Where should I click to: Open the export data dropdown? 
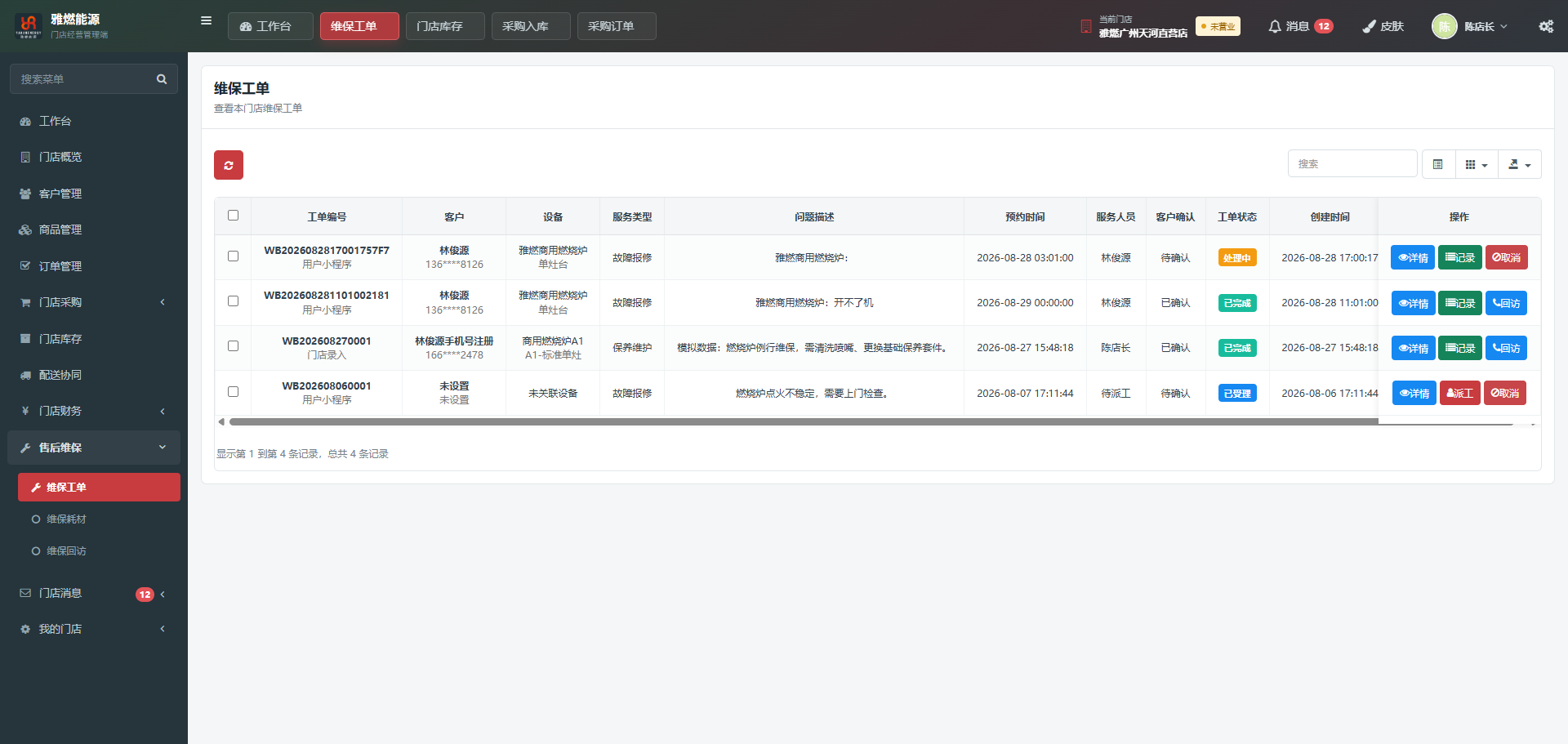point(1520,164)
